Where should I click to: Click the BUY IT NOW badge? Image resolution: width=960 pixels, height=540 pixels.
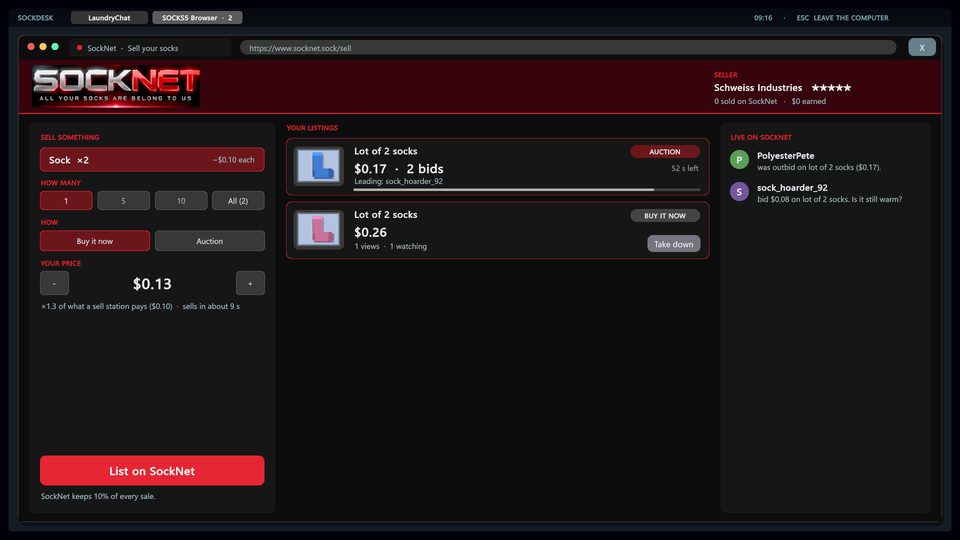pyautogui.click(x=665, y=216)
